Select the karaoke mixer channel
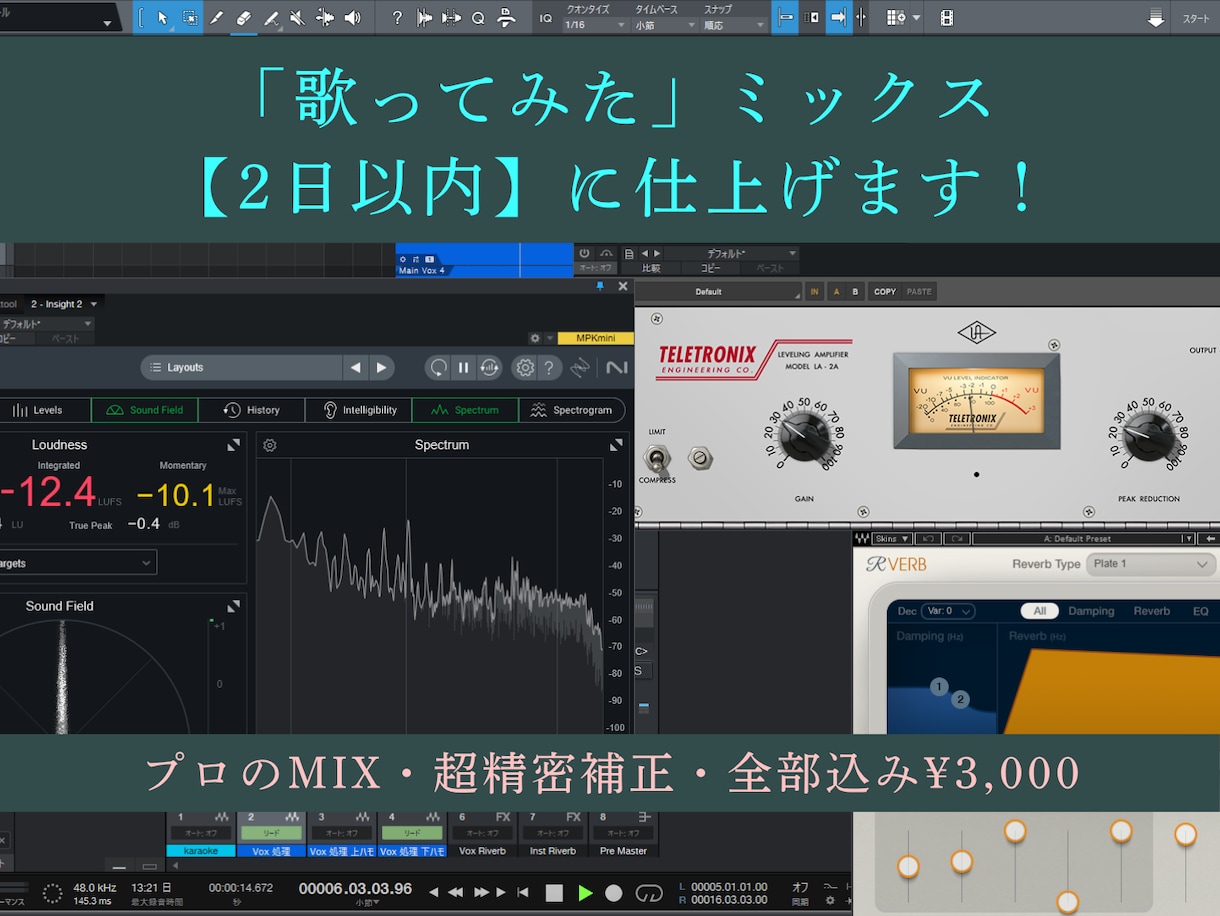 coord(201,851)
